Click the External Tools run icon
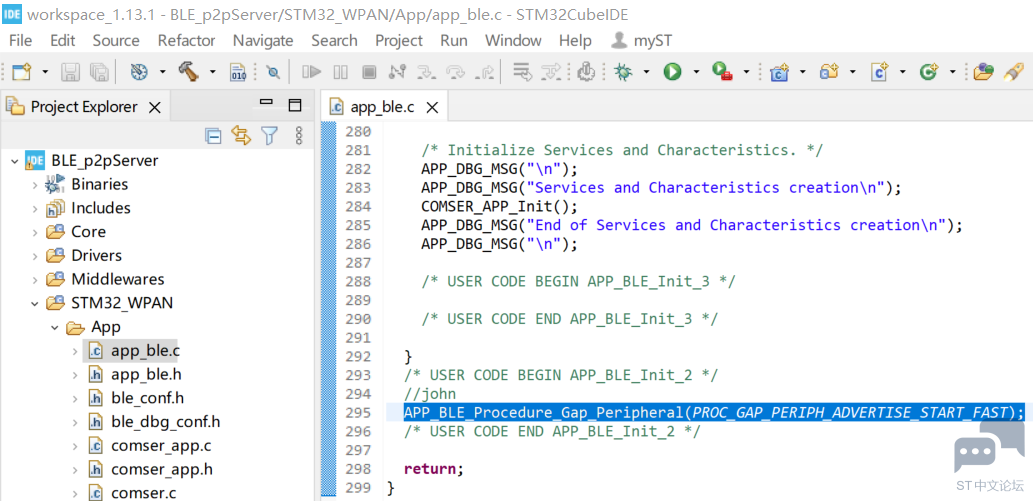The height and width of the screenshot is (501, 1033). [723, 72]
